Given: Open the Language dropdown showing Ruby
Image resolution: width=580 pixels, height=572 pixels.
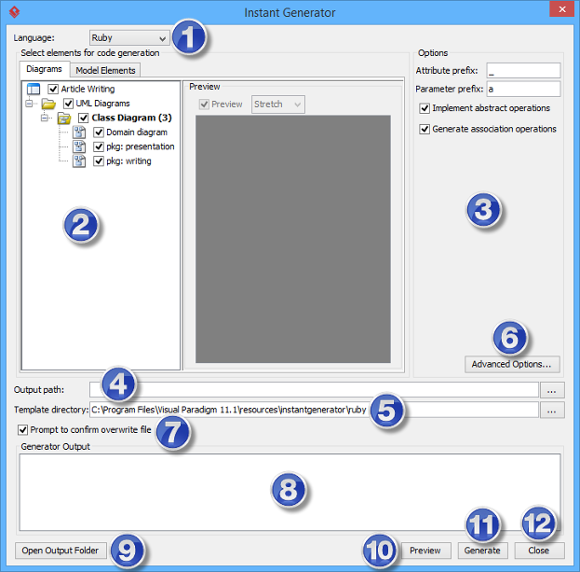Looking at the screenshot, I should point(129,38).
